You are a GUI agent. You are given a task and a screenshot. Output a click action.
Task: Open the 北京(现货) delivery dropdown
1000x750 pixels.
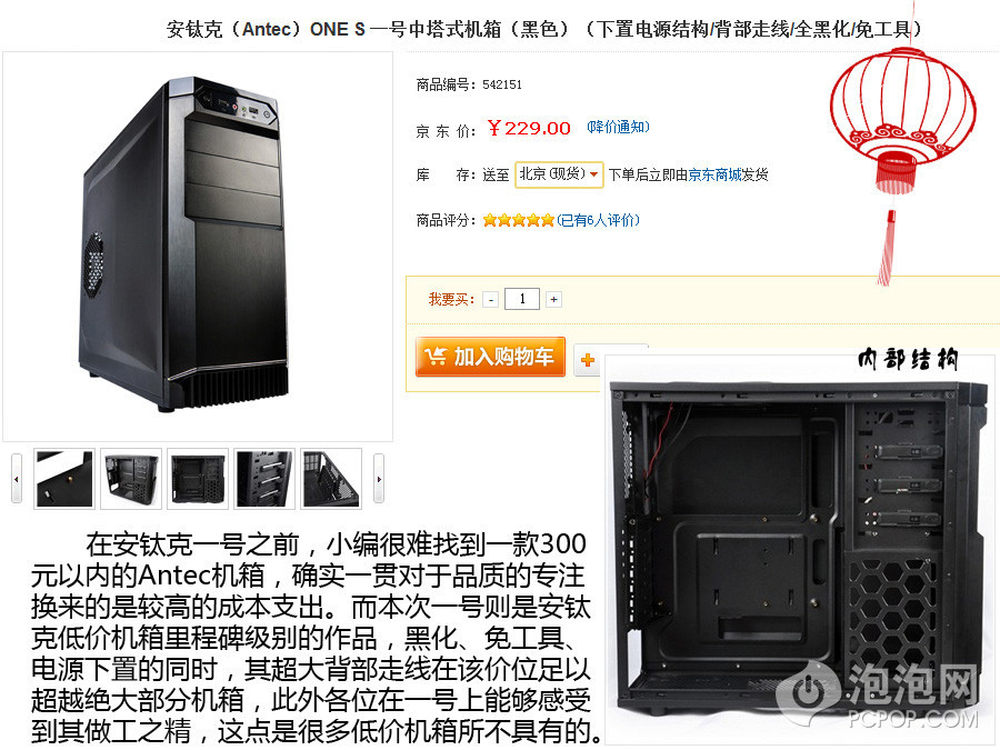coord(559,174)
